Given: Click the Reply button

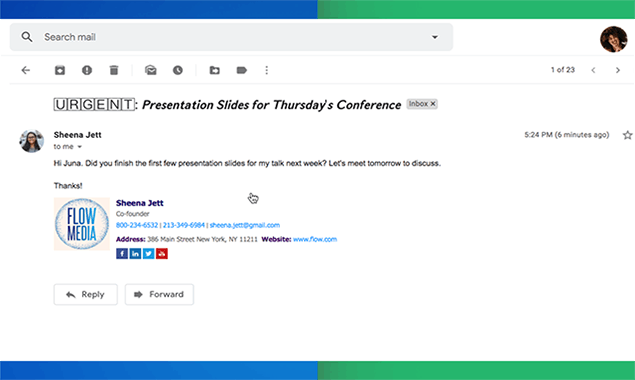Looking at the screenshot, I should [85, 295].
